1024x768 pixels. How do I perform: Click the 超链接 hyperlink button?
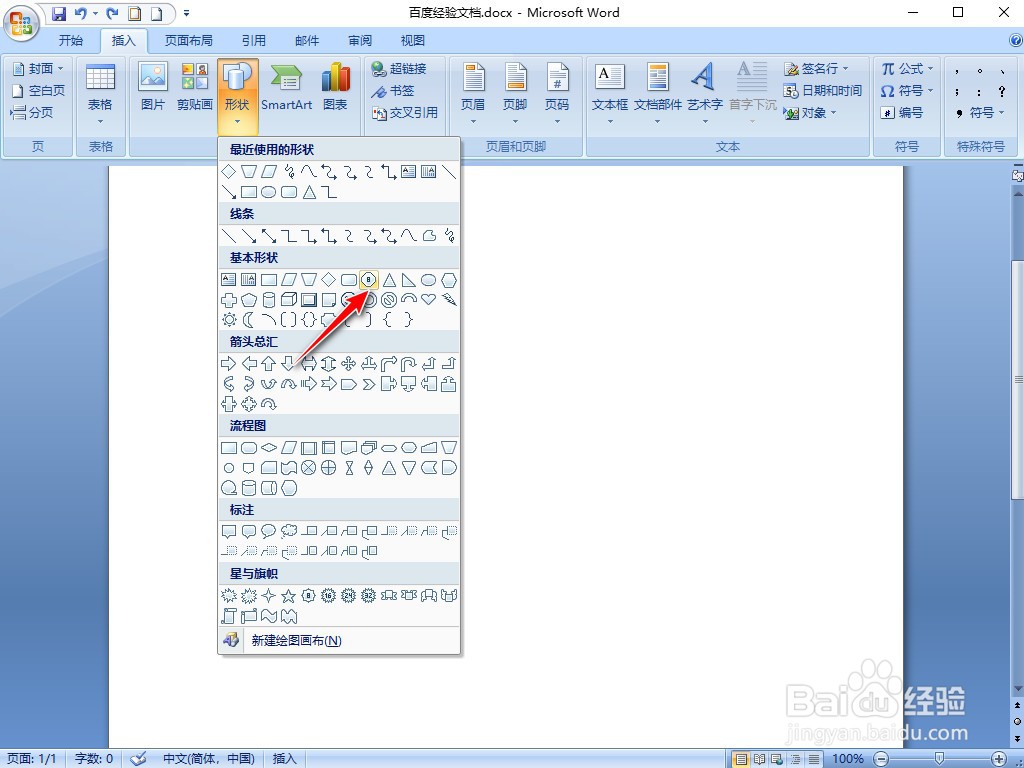point(399,69)
